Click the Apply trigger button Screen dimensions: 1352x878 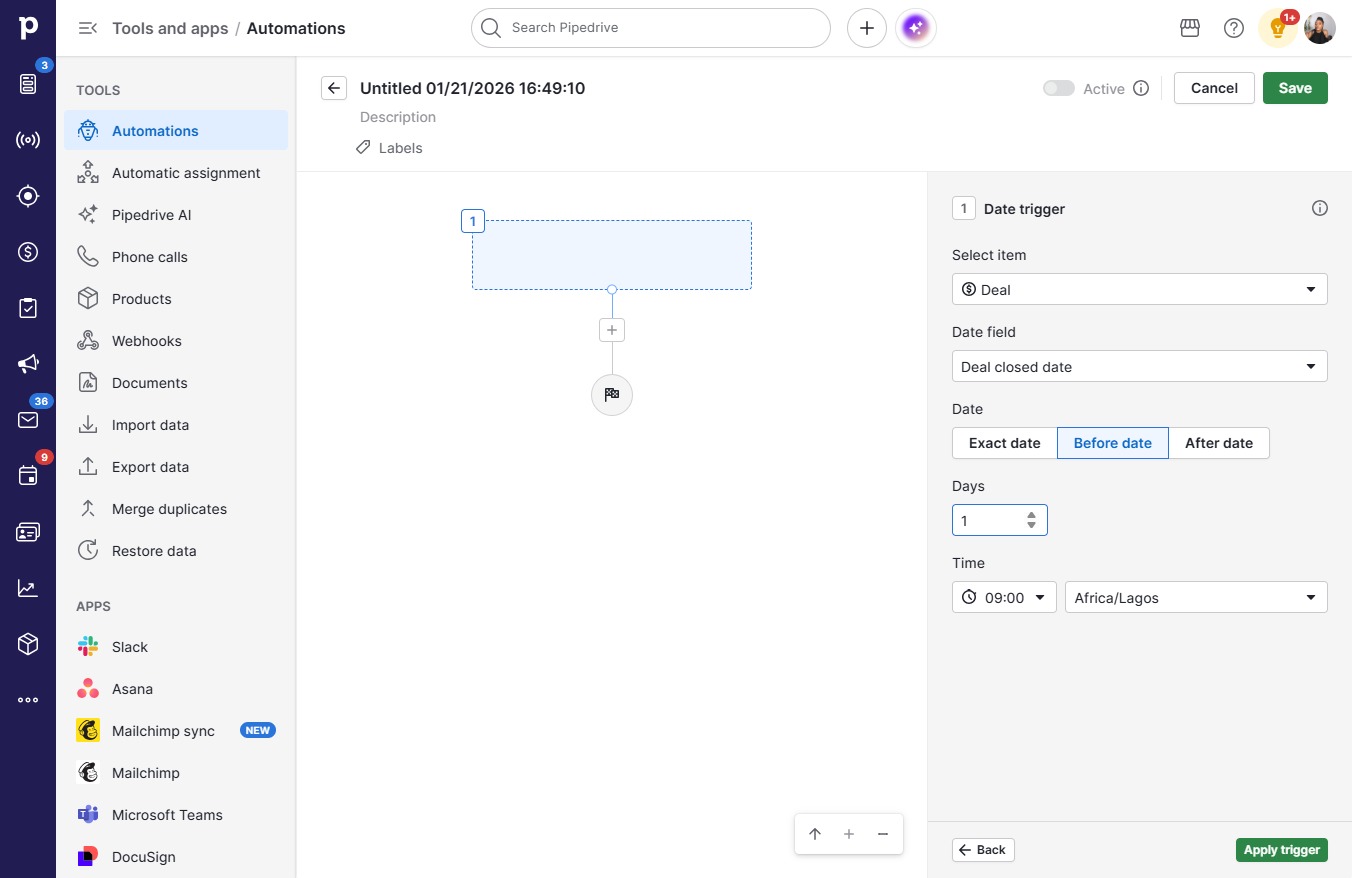click(1282, 850)
